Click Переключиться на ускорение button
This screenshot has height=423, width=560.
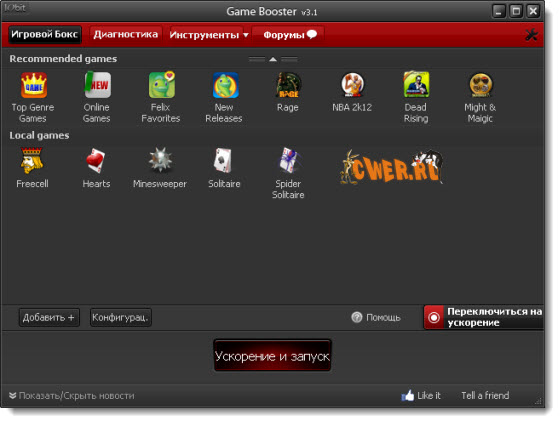tap(484, 317)
